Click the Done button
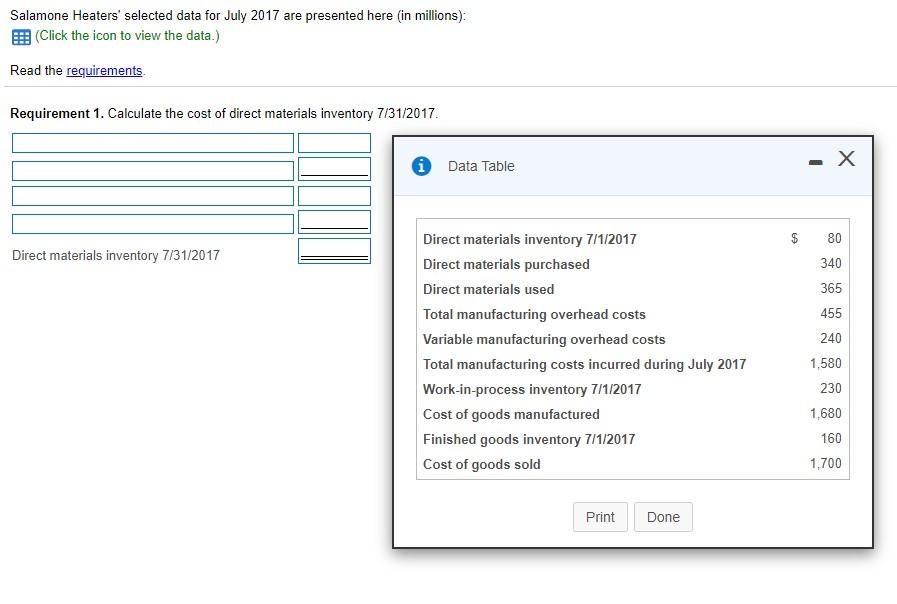 pos(663,517)
